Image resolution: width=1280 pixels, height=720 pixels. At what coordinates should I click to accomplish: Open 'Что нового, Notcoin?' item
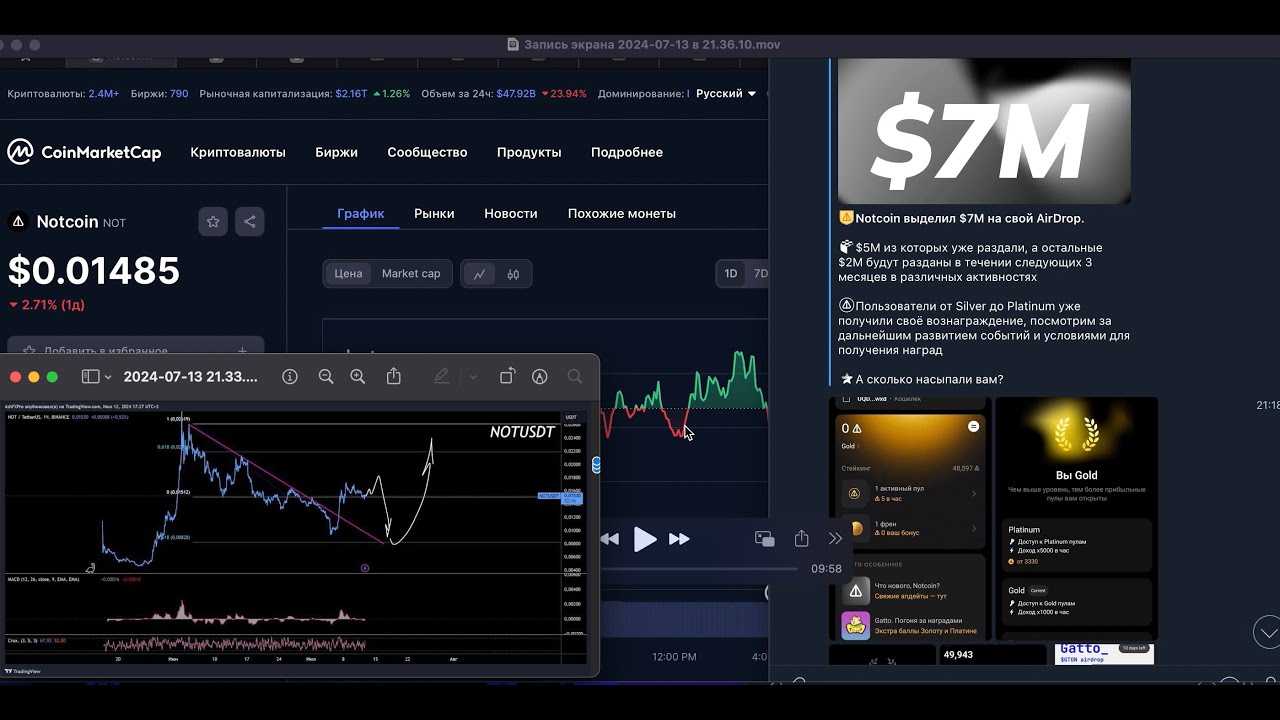[910, 591]
